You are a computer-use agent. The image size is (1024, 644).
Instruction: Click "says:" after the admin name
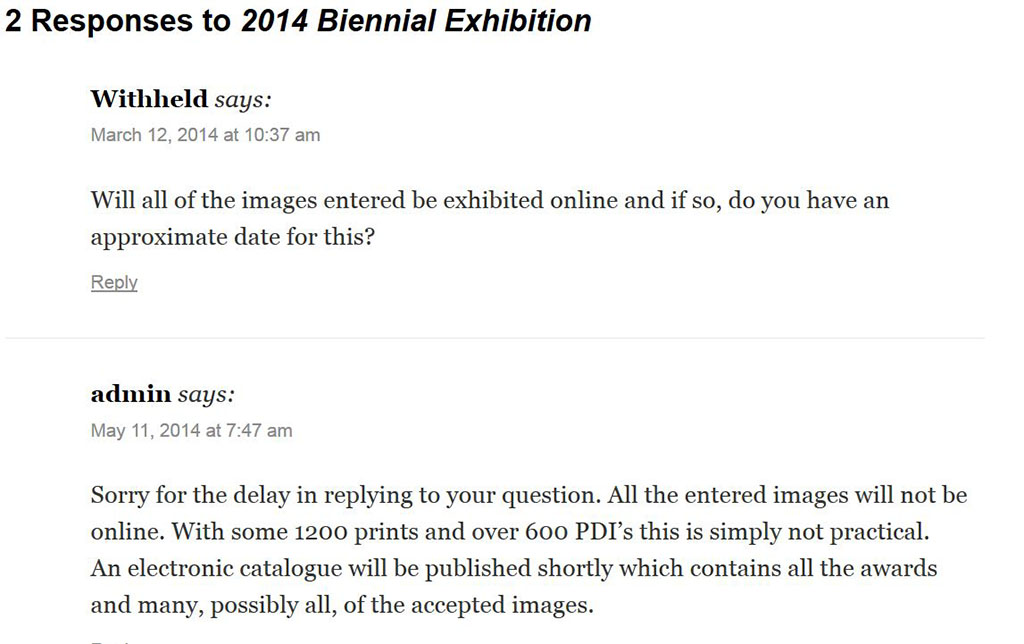206,396
